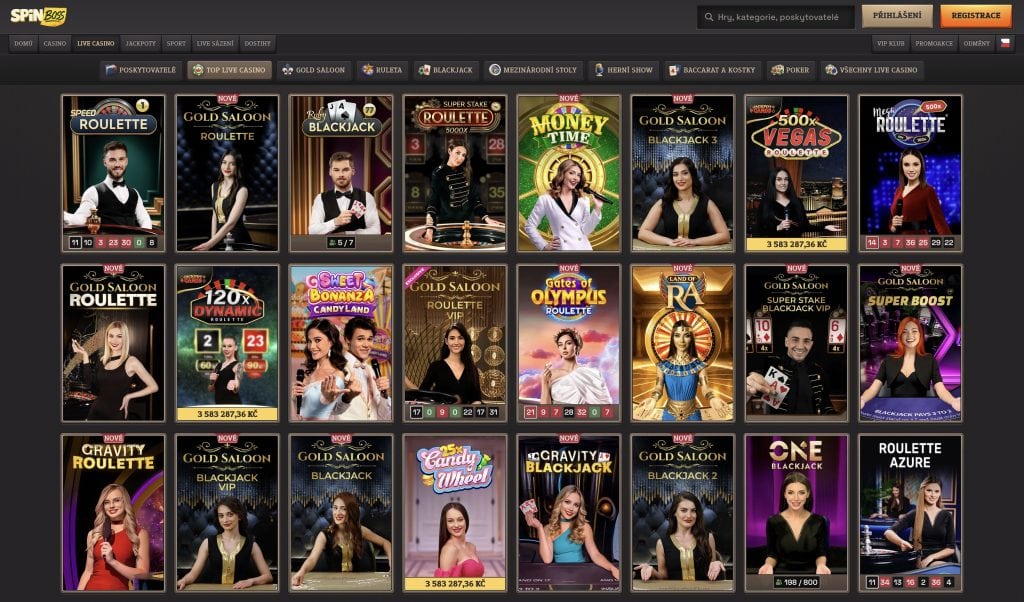Select the Gold Saloon filter tab
This screenshot has height=602, width=1024.
coord(313,70)
